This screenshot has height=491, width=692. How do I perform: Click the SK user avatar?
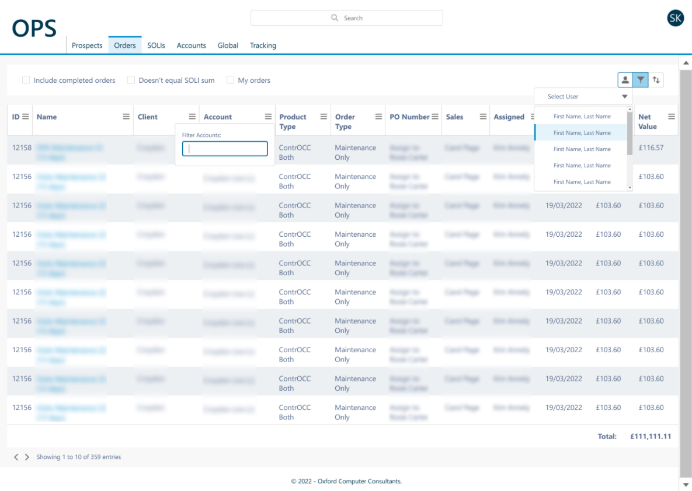(675, 18)
